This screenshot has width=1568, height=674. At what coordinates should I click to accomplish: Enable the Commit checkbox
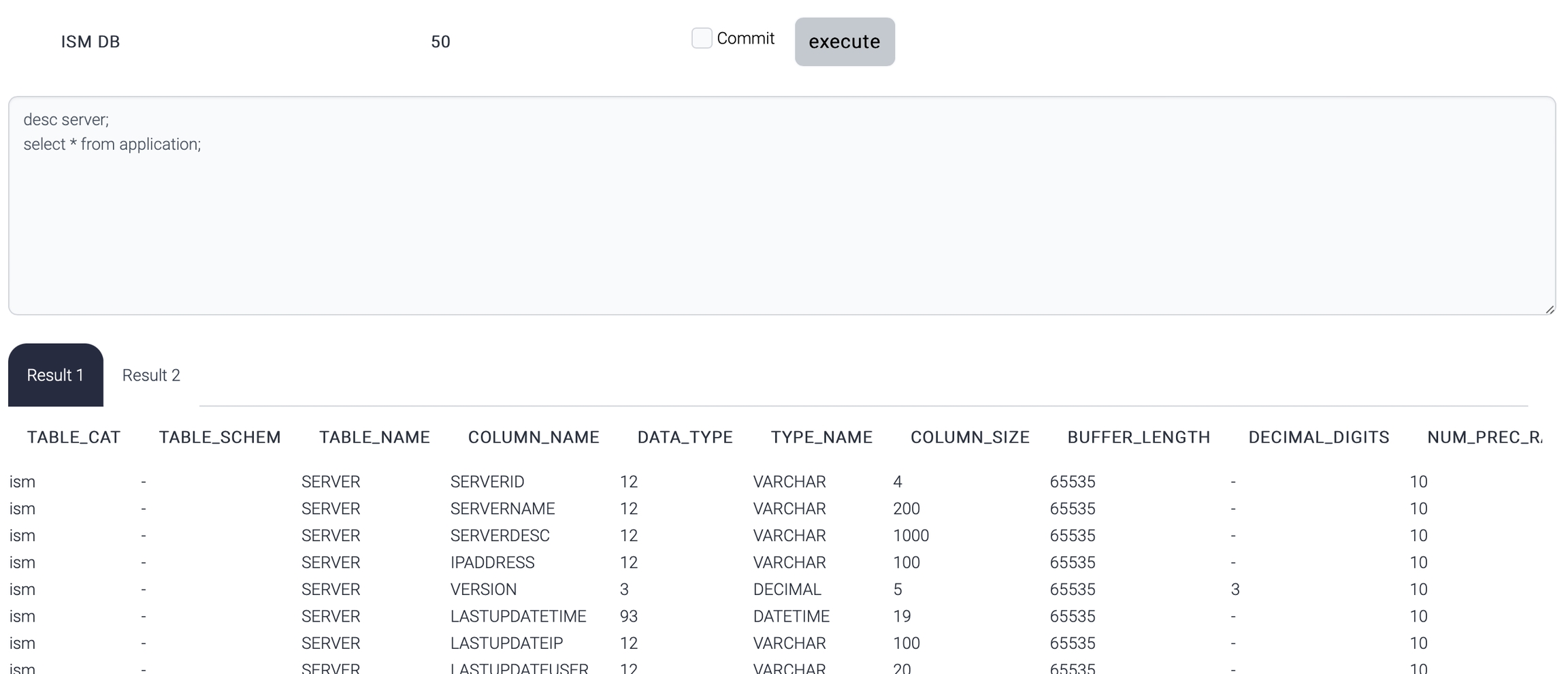(x=701, y=38)
